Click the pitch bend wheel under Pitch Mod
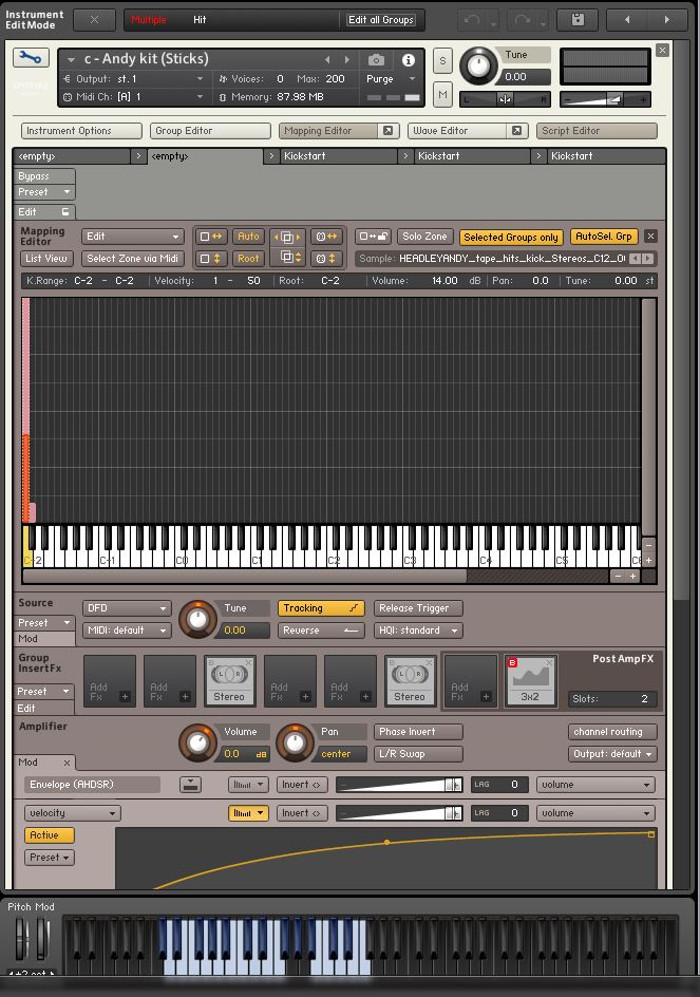Screen dimensions: 700x997 click(21, 939)
